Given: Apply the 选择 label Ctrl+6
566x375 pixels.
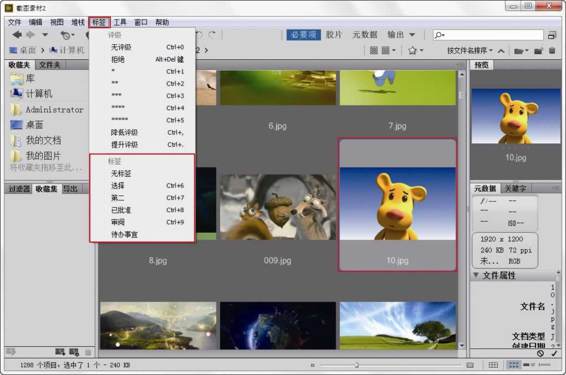Looking at the screenshot, I should pos(142,186).
